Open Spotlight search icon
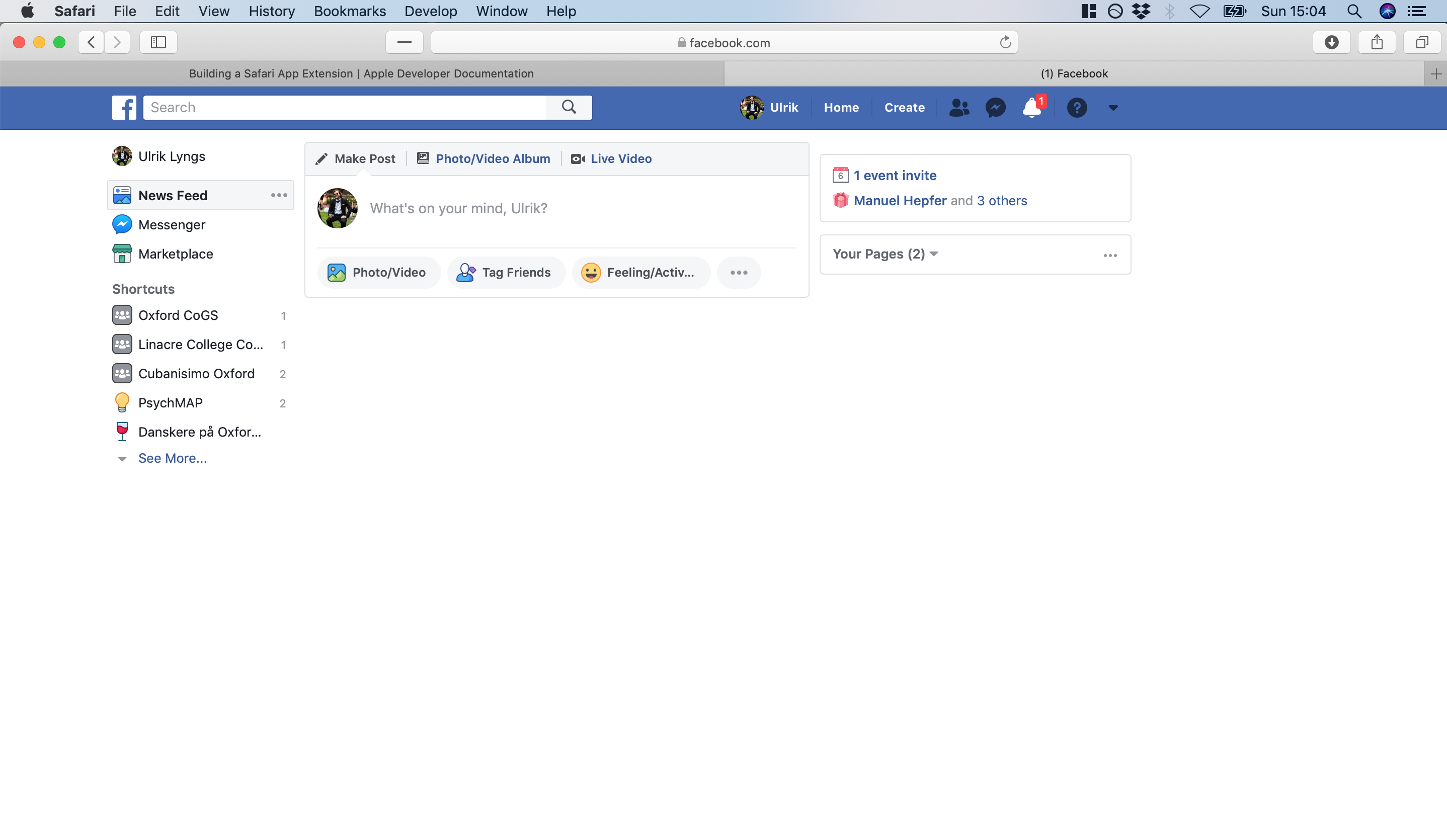This screenshot has width=1447, height=840. pos(1354,11)
